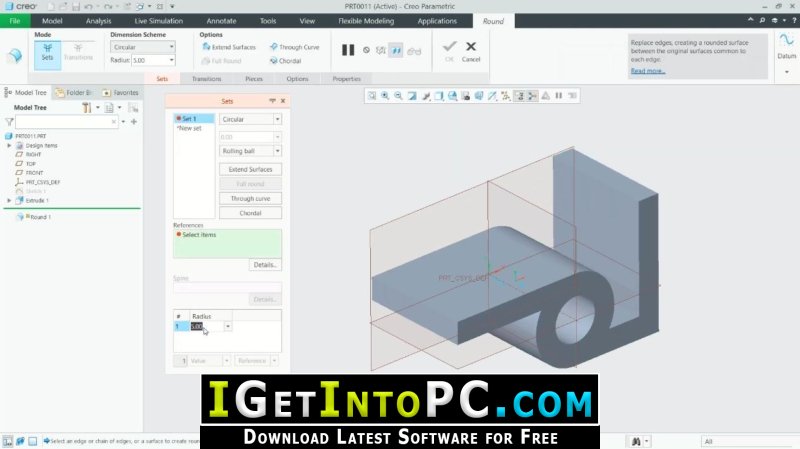
Task: Click the no-preview circle icon
Action: (x=366, y=50)
